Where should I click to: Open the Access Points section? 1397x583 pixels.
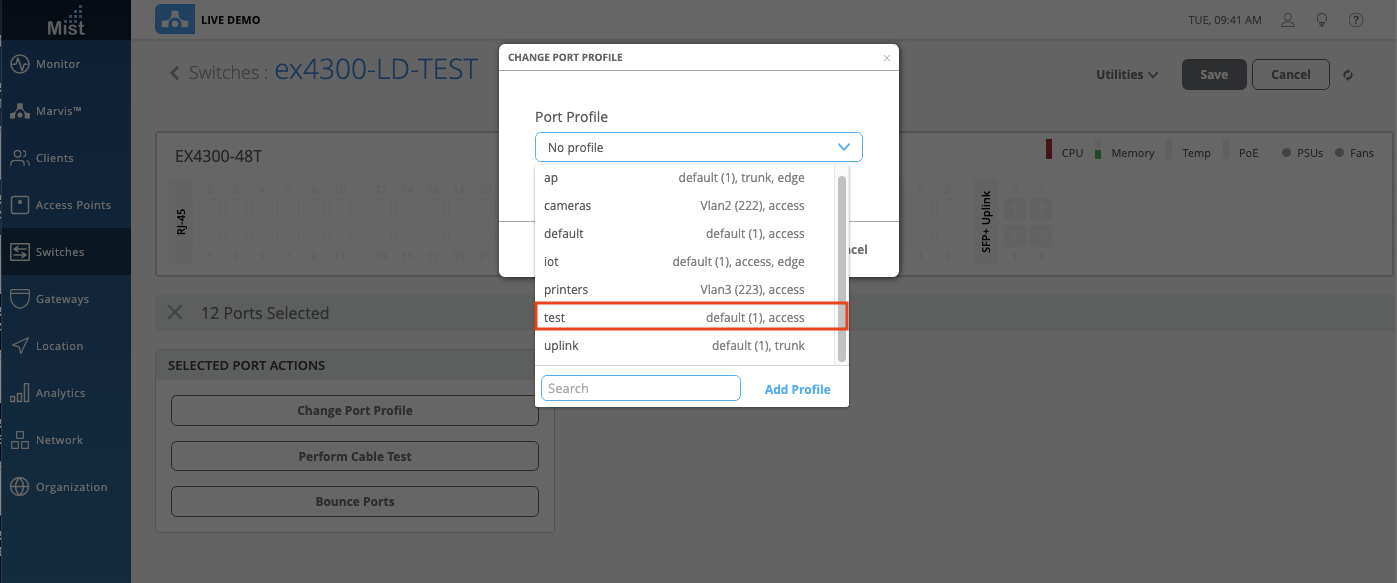[19, 205]
